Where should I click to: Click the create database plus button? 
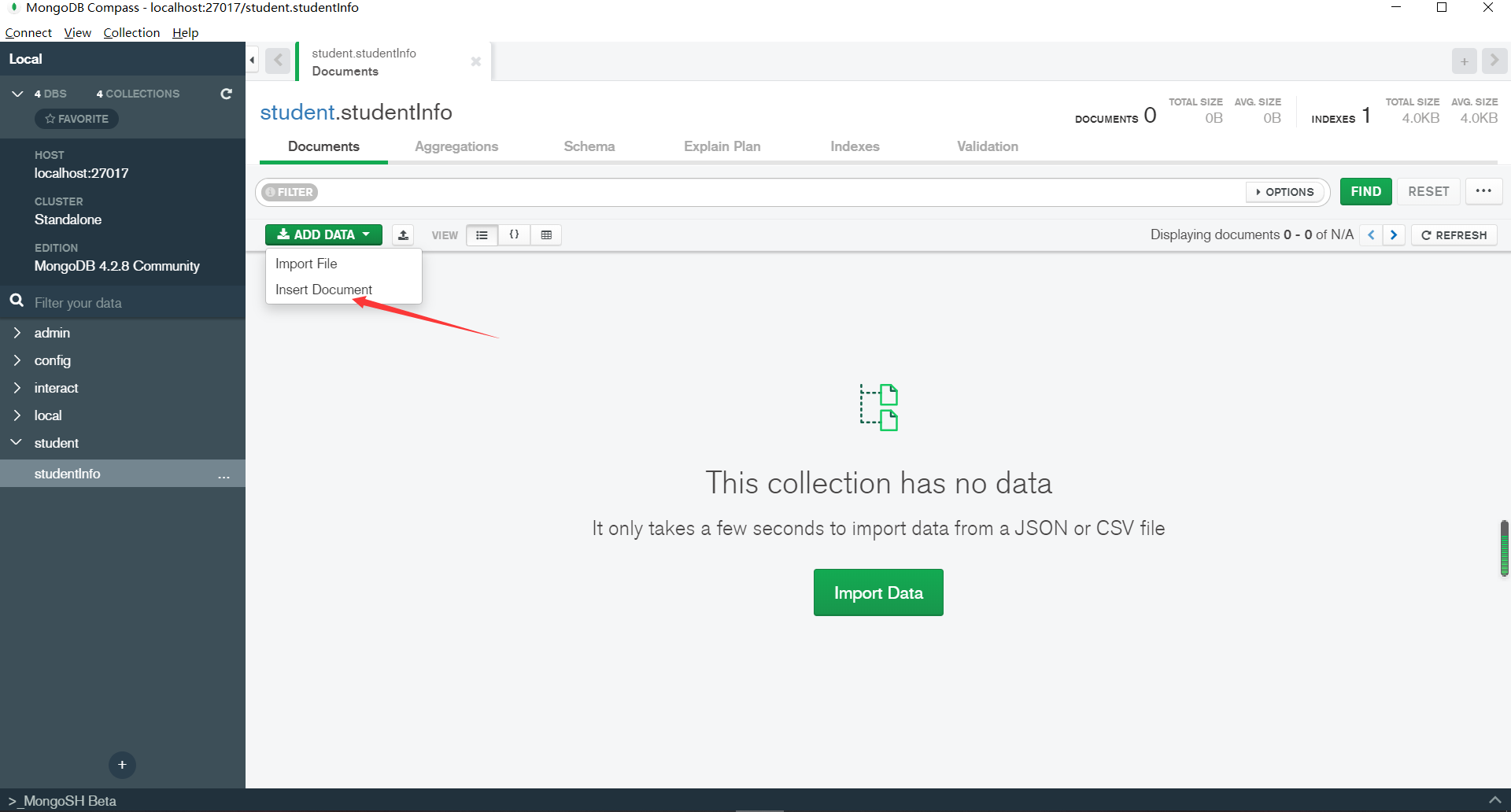(x=122, y=765)
